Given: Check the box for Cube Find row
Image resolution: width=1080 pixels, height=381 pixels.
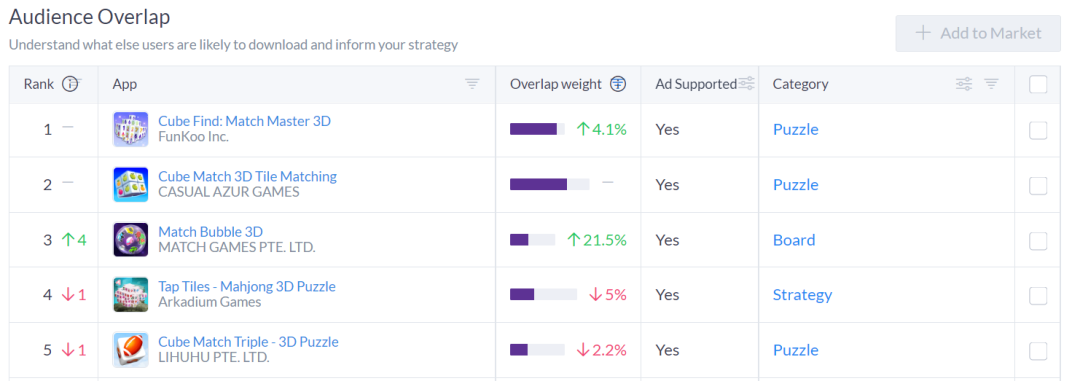Looking at the screenshot, I should (1038, 130).
